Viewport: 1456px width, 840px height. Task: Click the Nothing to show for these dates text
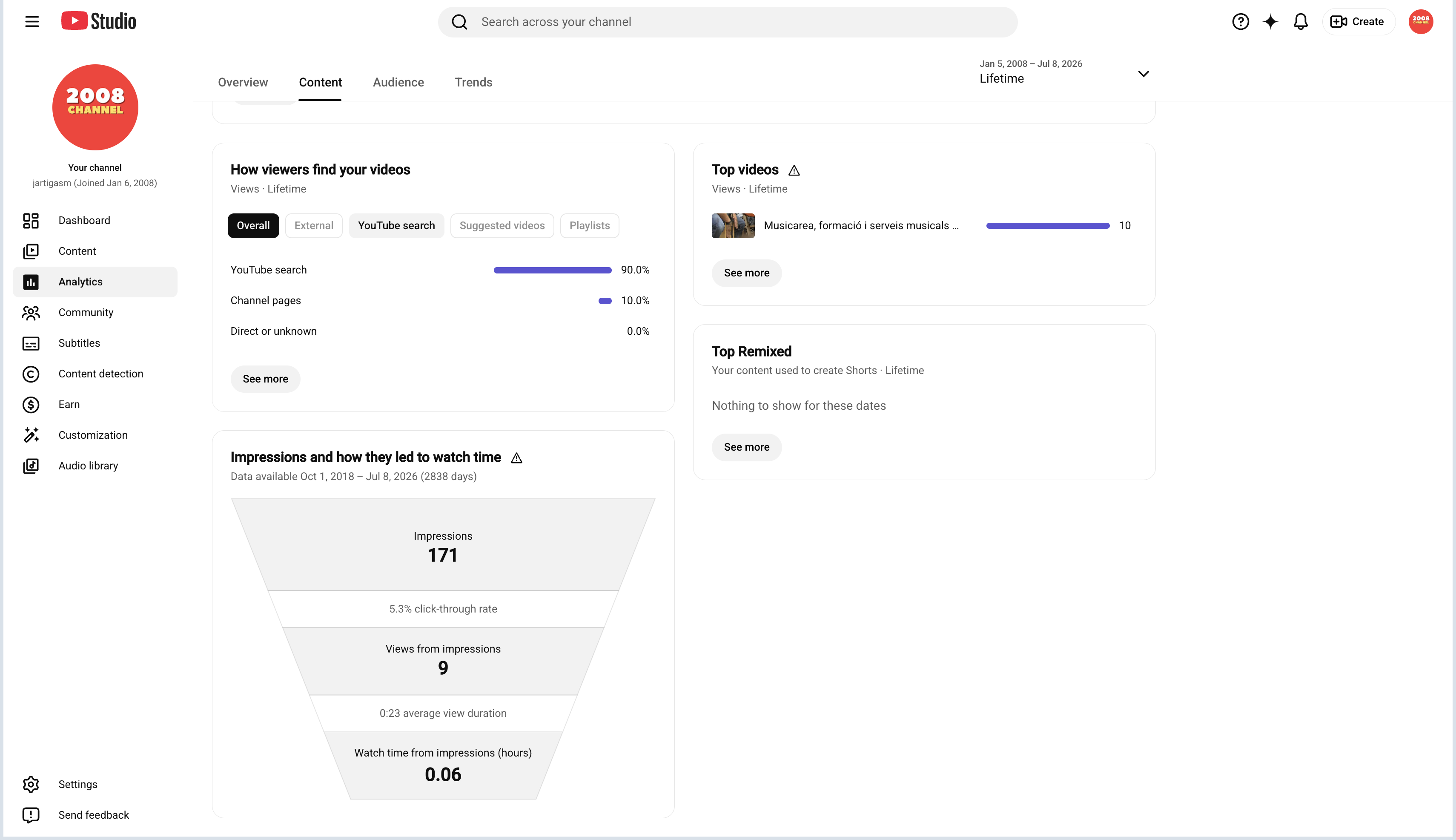[799, 406]
